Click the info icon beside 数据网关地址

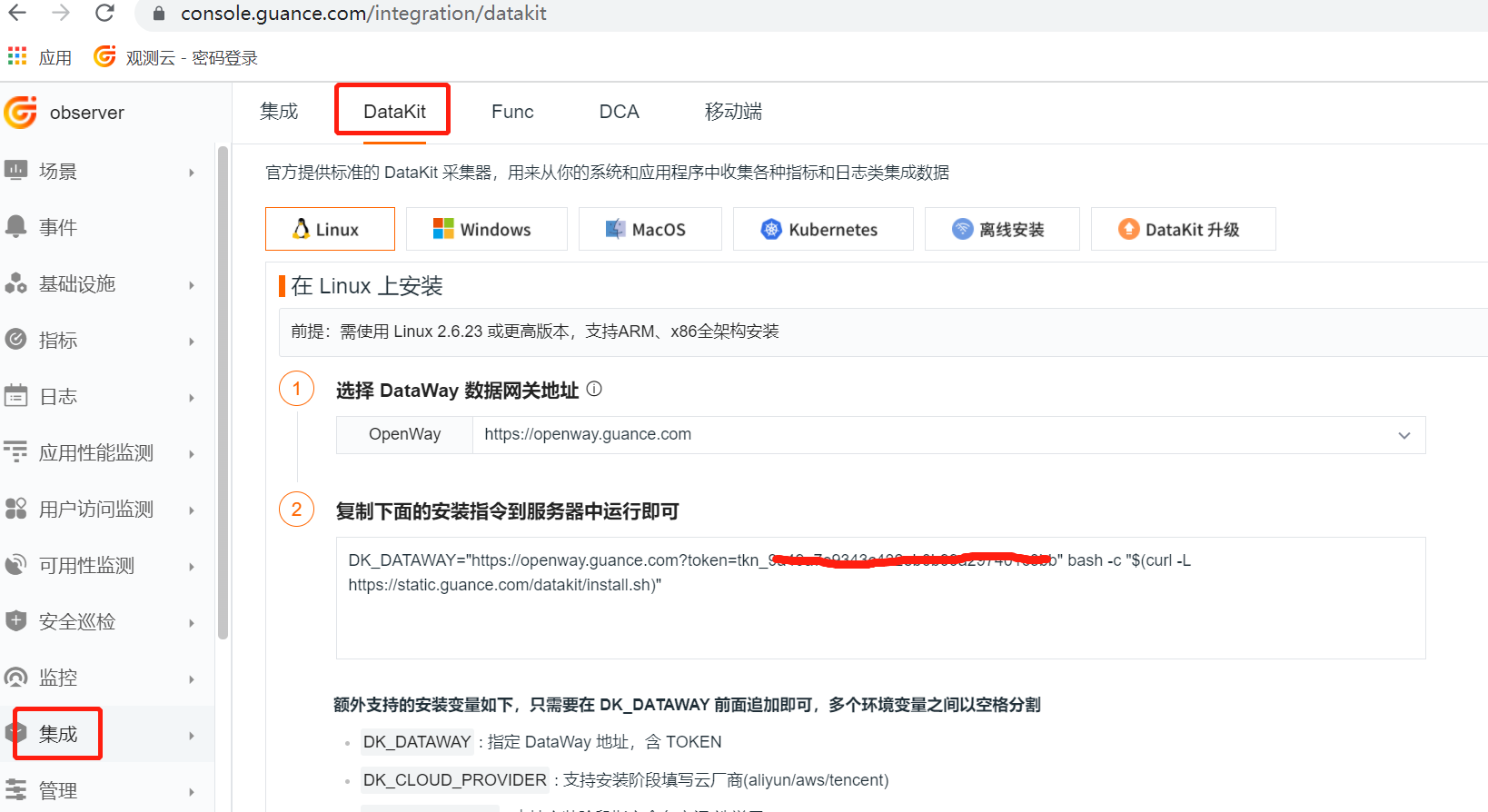tap(594, 389)
